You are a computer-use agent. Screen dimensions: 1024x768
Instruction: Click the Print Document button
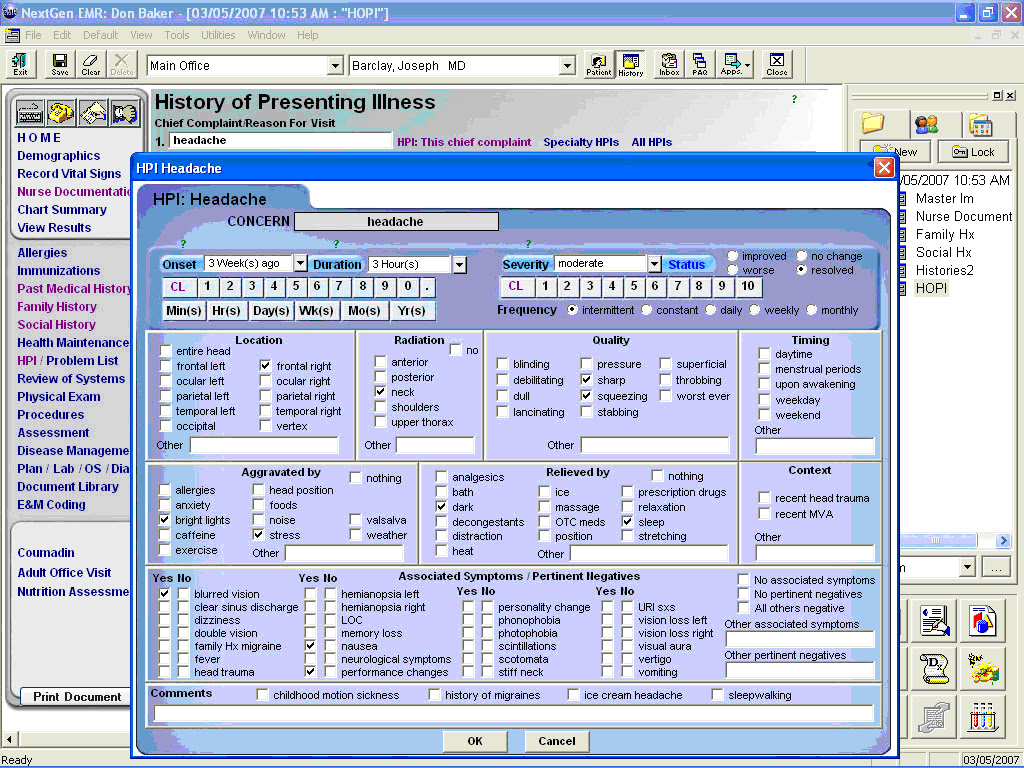[77, 696]
